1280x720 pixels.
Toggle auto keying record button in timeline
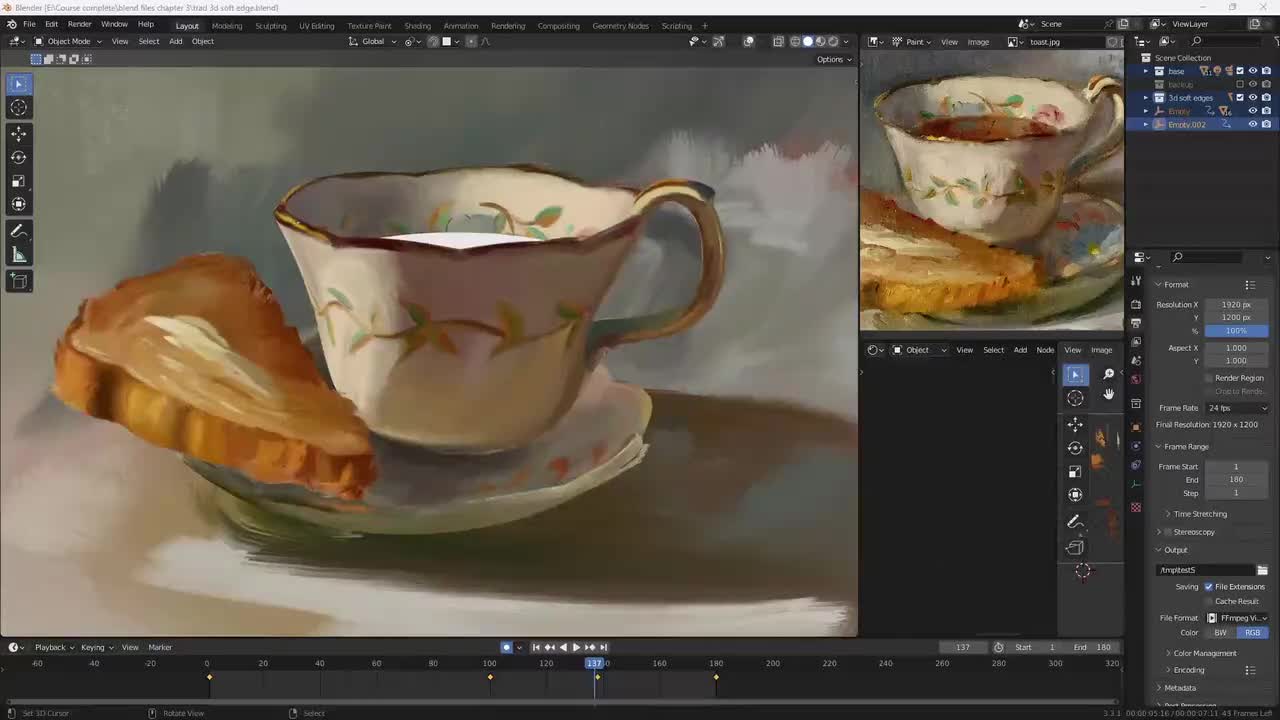point(507,647)
